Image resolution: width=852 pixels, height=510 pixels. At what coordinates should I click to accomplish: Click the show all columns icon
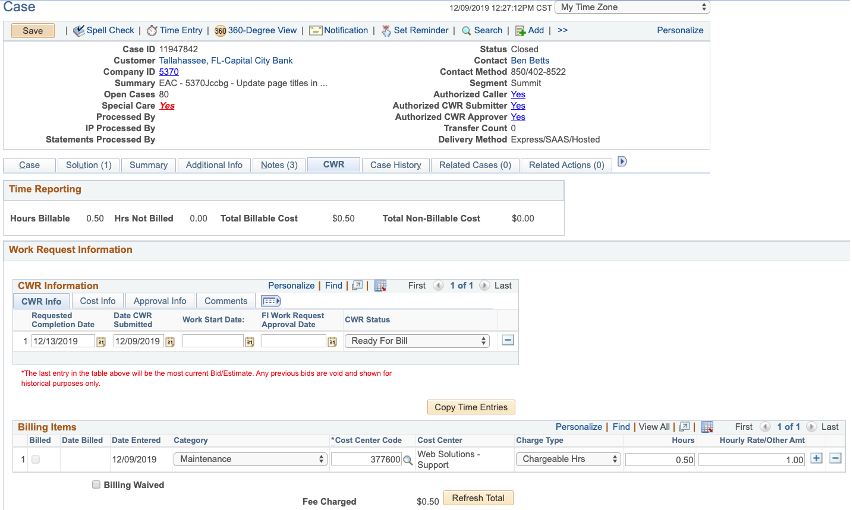click(270, 301)
